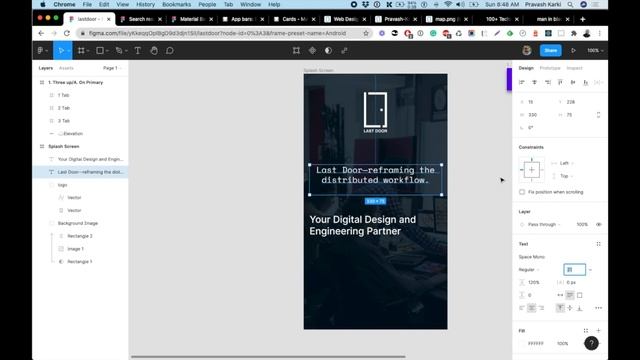
Task: Click the Share button
Action: tap(551, 51)
